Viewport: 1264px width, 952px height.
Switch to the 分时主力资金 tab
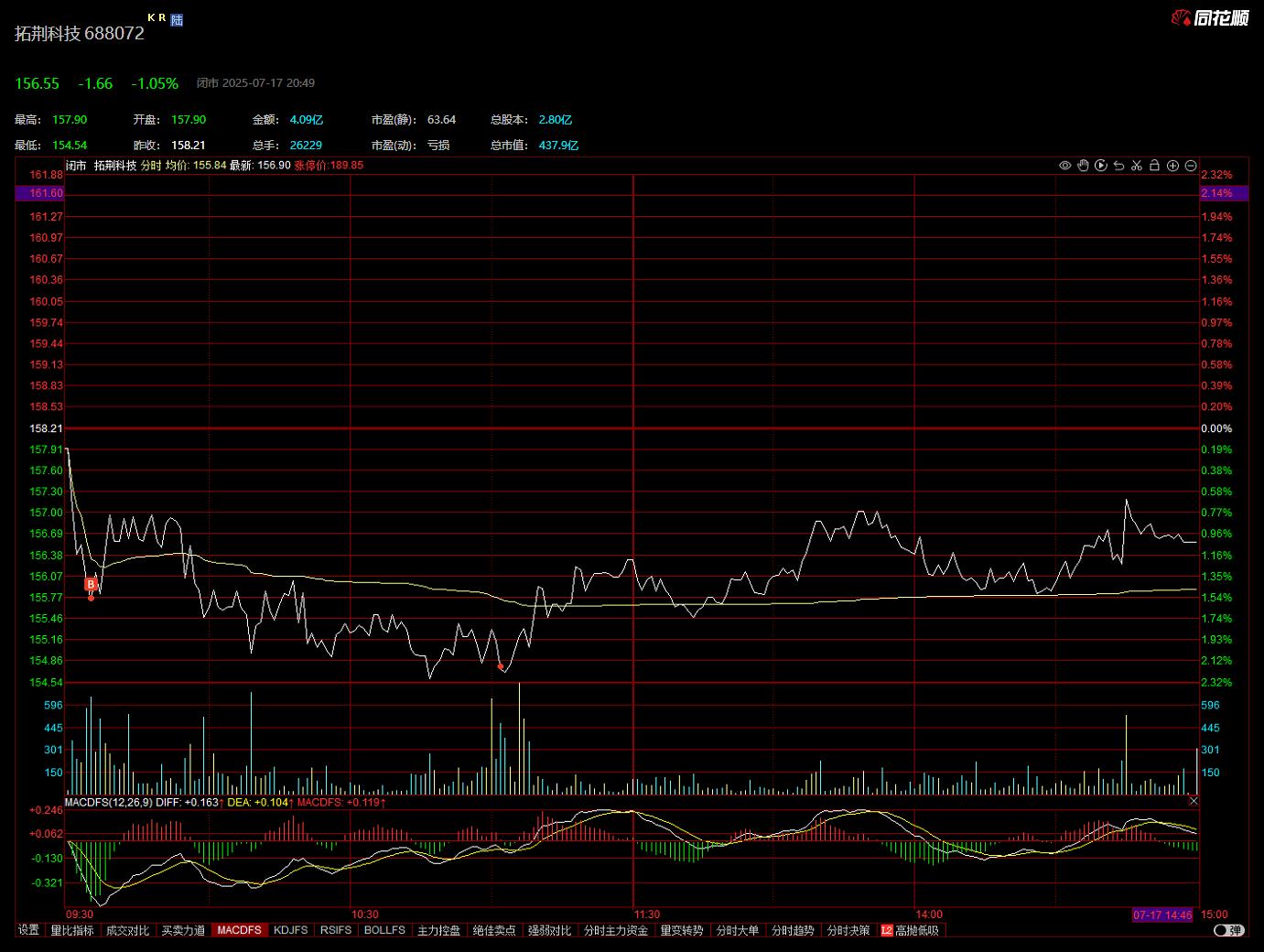click(616, 930)
